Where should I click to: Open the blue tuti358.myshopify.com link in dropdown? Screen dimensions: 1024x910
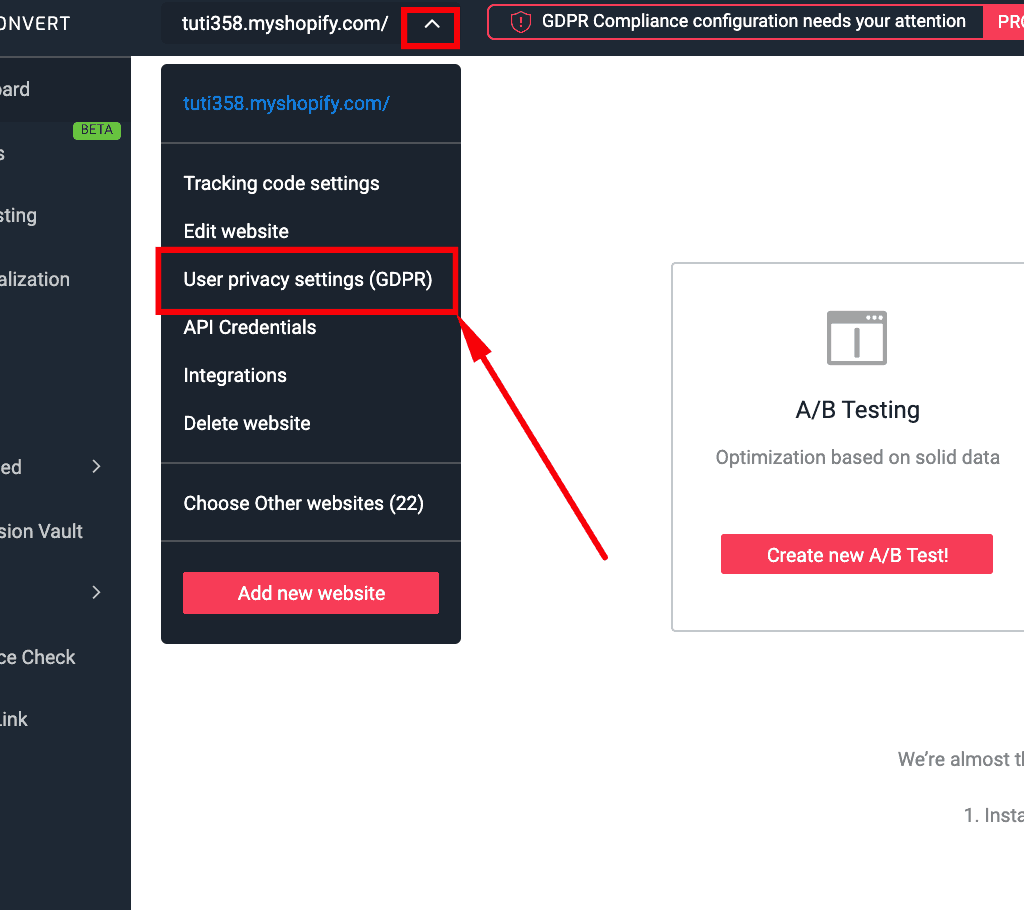(x=286, y=103)
